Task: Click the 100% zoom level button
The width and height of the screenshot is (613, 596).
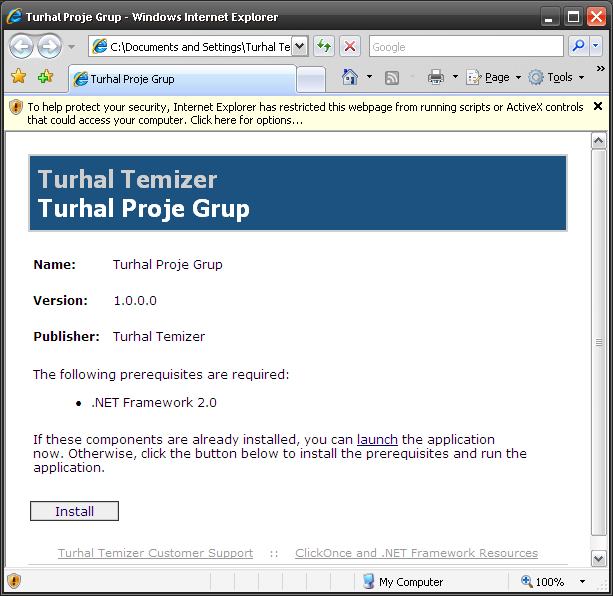Action: click(543, 582)
